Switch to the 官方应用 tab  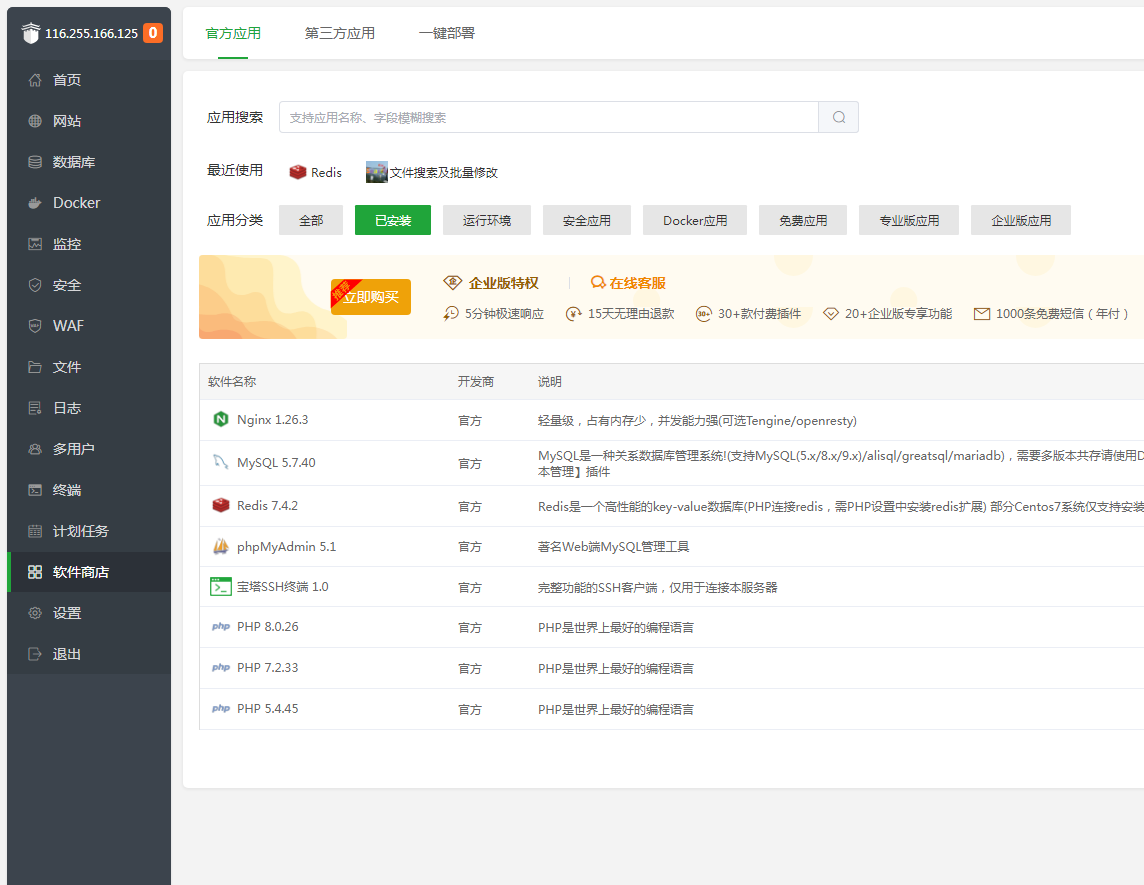(233, 34)
